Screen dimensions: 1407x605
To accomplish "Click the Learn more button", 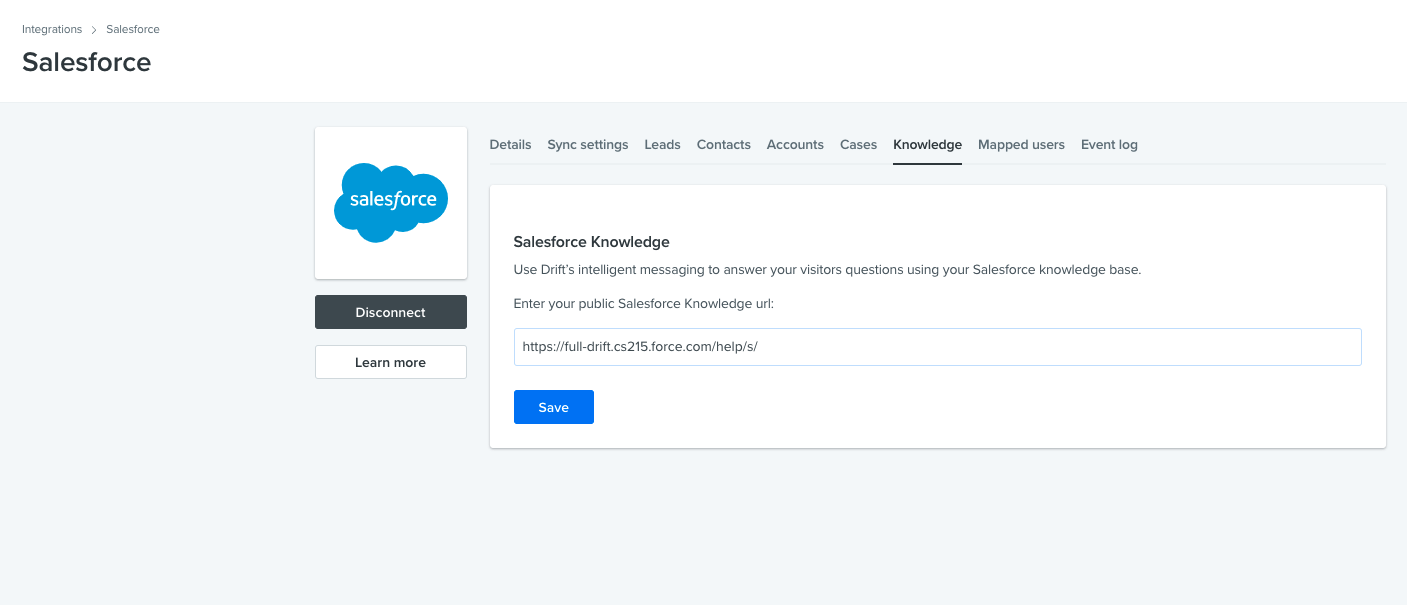I will [391, 362].
